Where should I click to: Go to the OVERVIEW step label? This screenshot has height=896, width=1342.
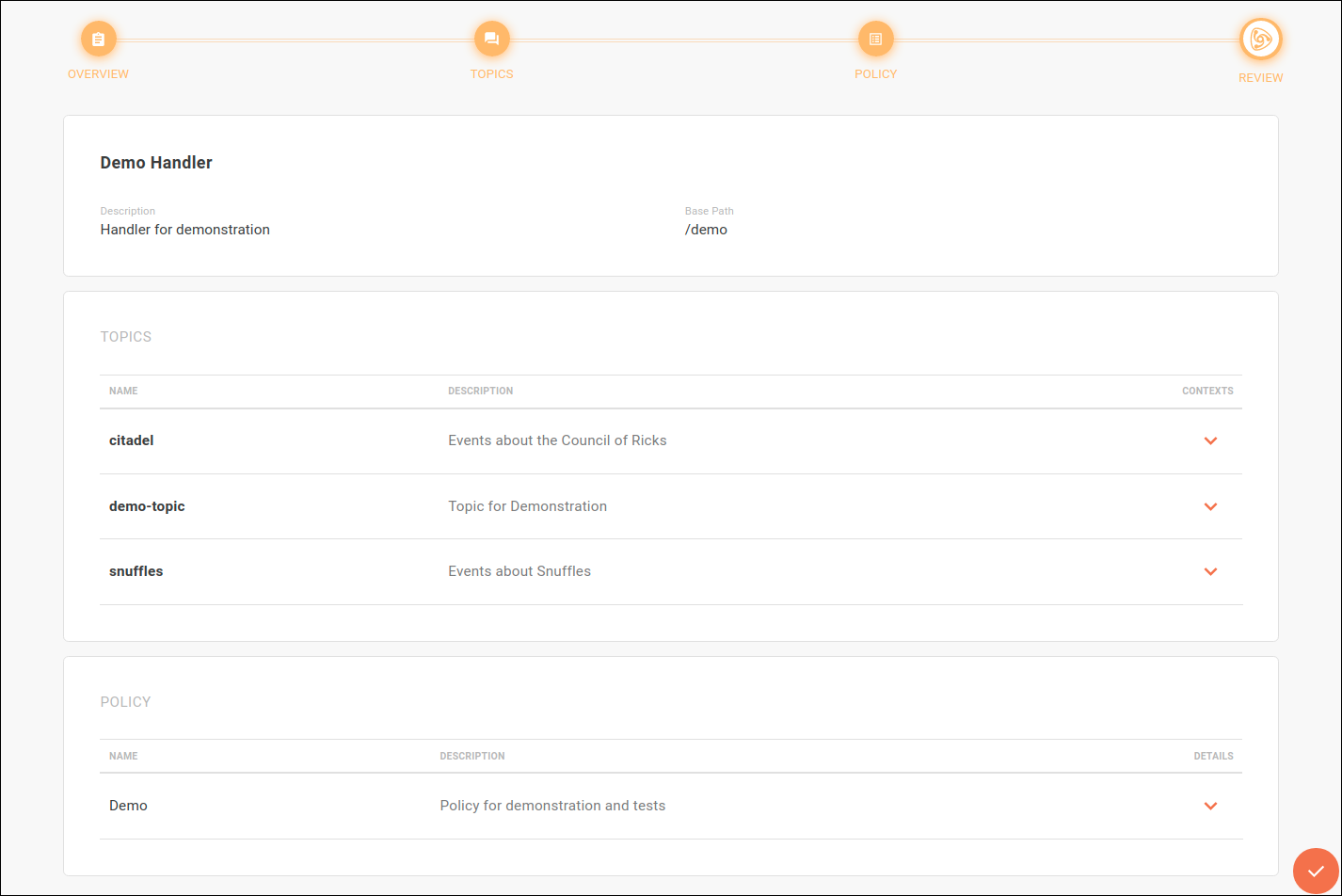pyautogui.click(x=98, y=74)
